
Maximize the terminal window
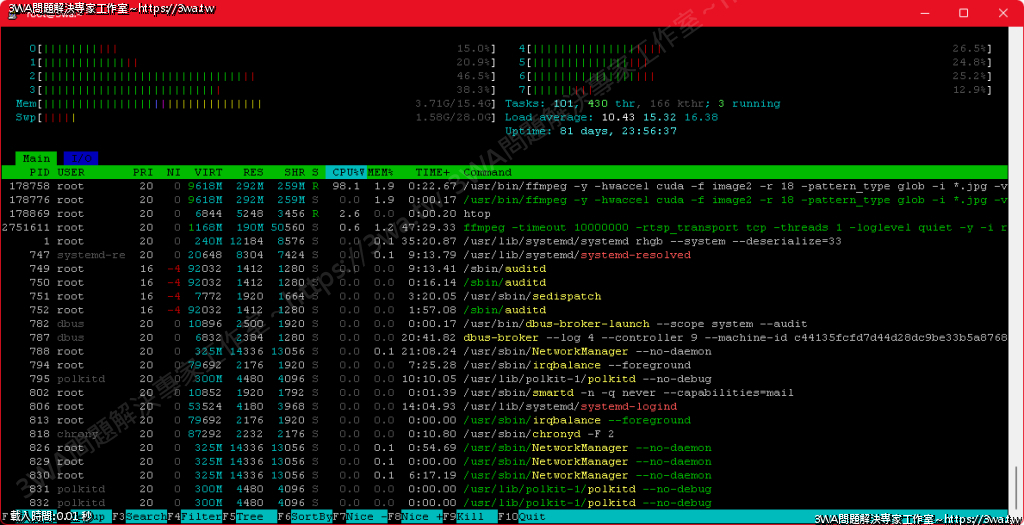pos(963,13)
